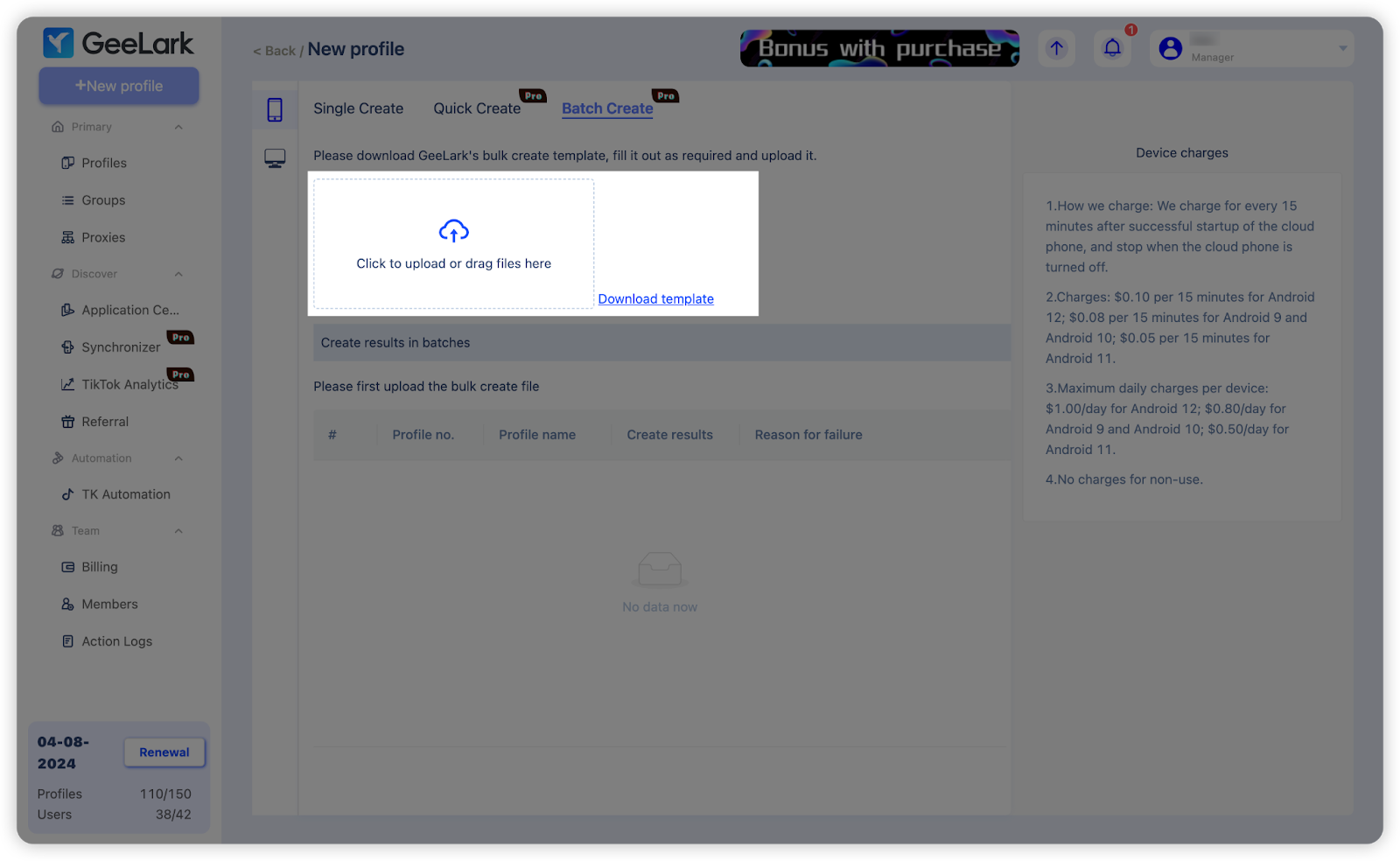Select the desktop browser device icon
Screen dimensions: 1400x861
275,158
